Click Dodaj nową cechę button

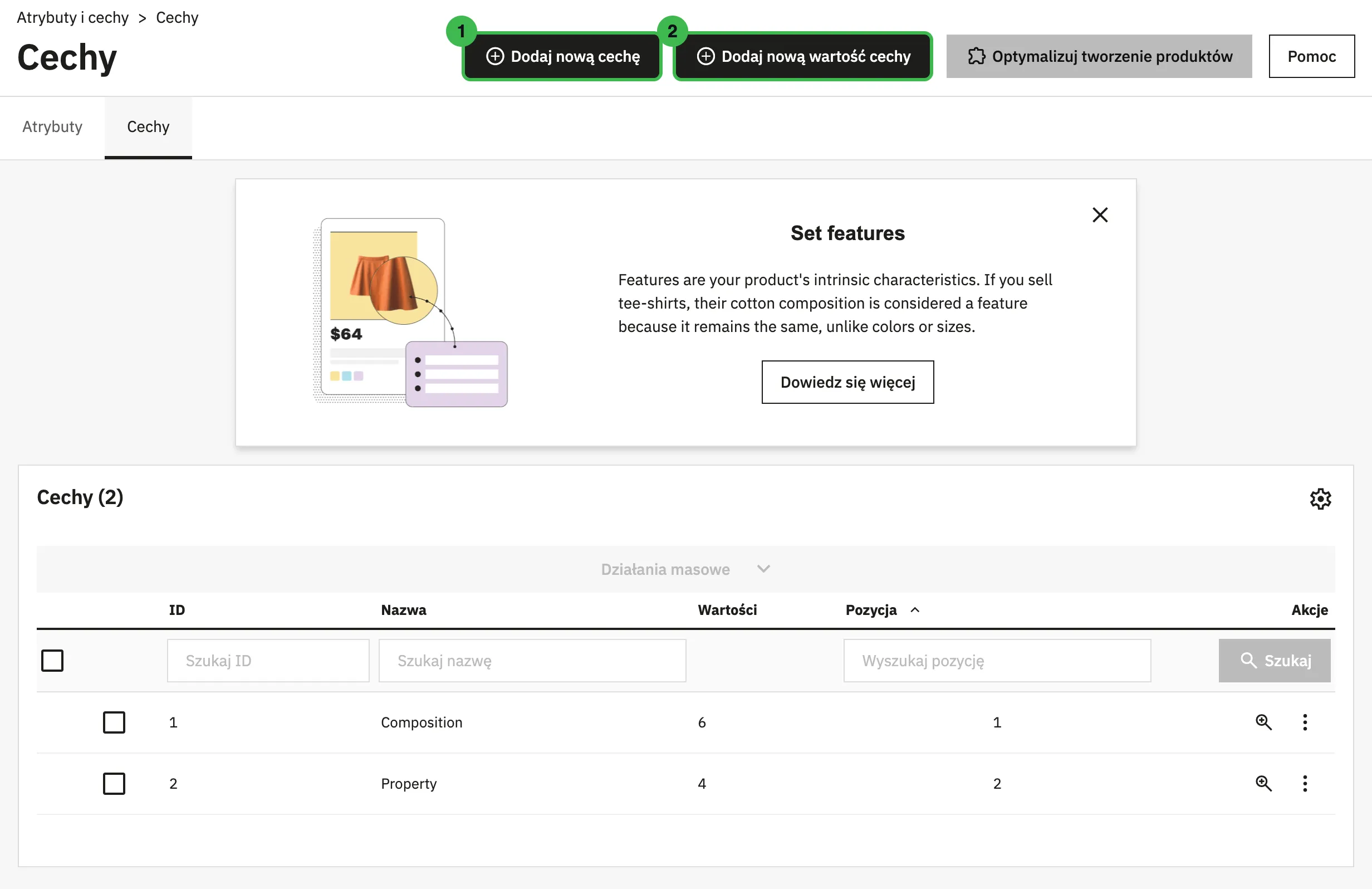click(562, 56)
